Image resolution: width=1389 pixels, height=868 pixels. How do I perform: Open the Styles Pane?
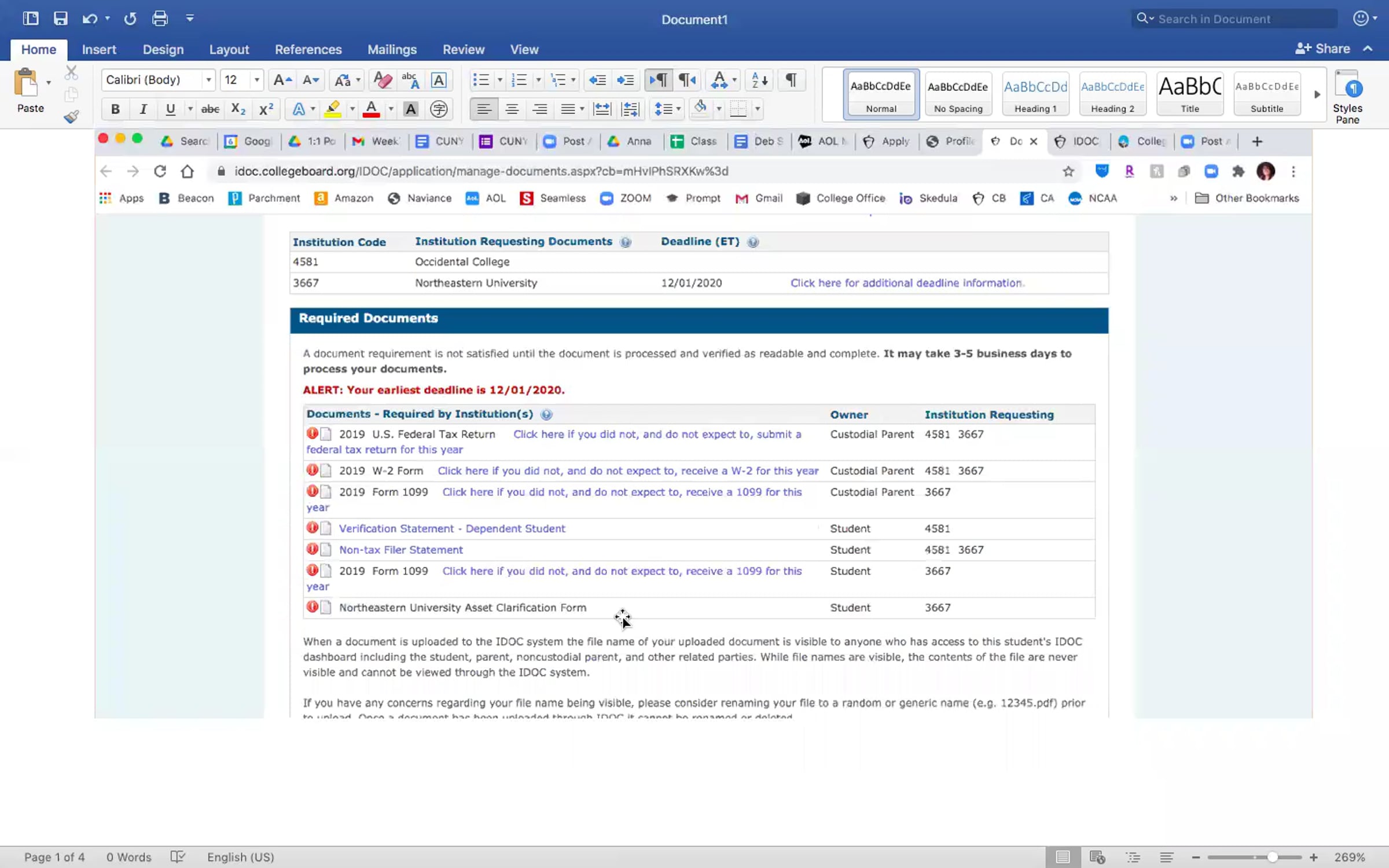coord(1347,96)
